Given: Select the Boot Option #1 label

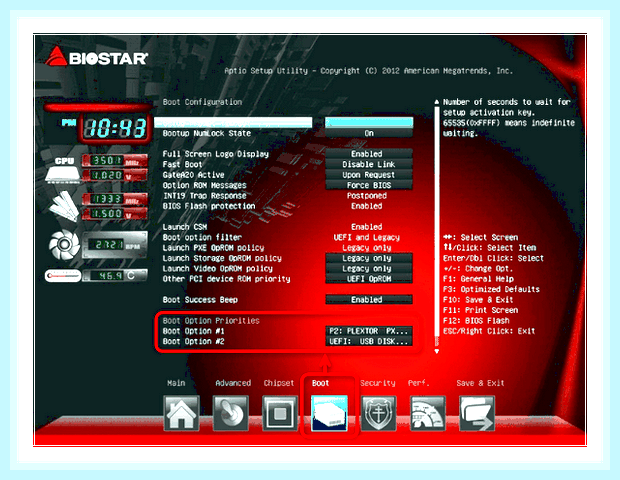Looking at the screenshot, I should (193, 331).
